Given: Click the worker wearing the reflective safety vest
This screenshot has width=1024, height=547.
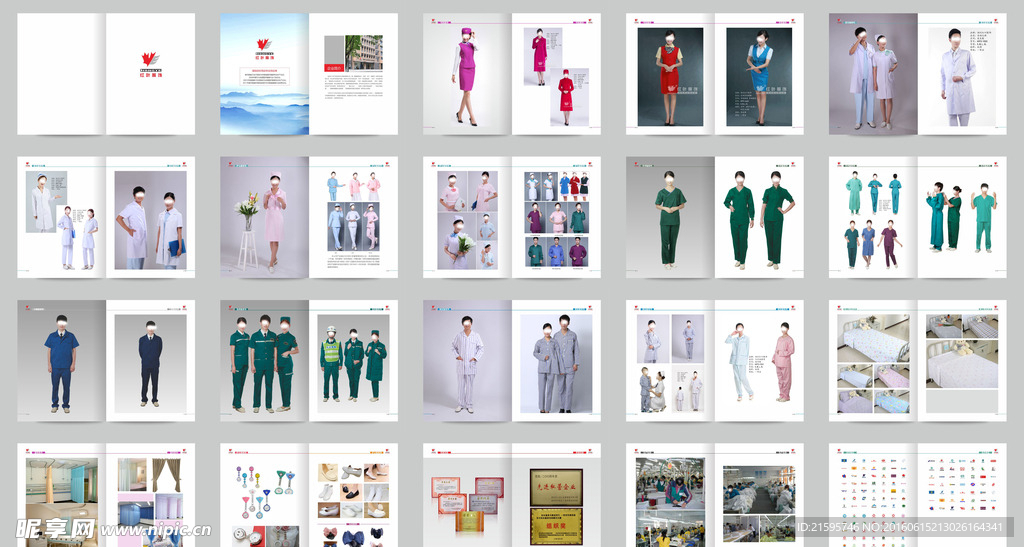Looking at the screenshot, I should (x=331, y=362).
